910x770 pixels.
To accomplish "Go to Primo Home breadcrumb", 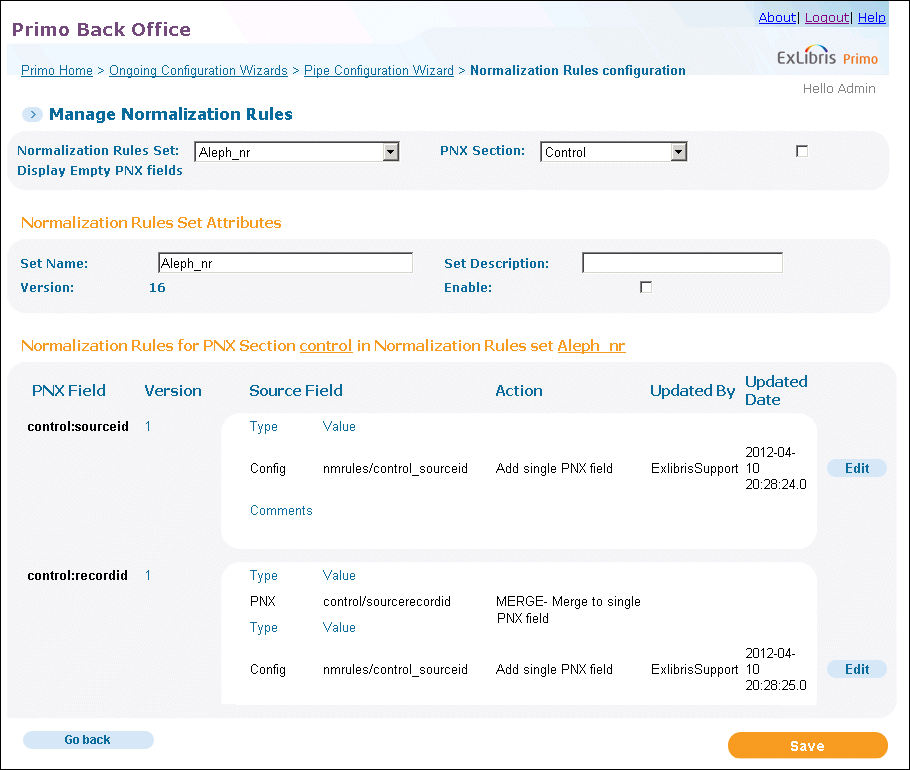I will [57, 71].
